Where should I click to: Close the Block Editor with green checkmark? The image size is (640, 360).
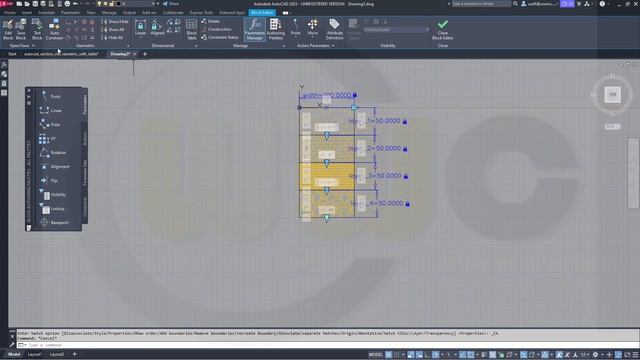(442, 29)
